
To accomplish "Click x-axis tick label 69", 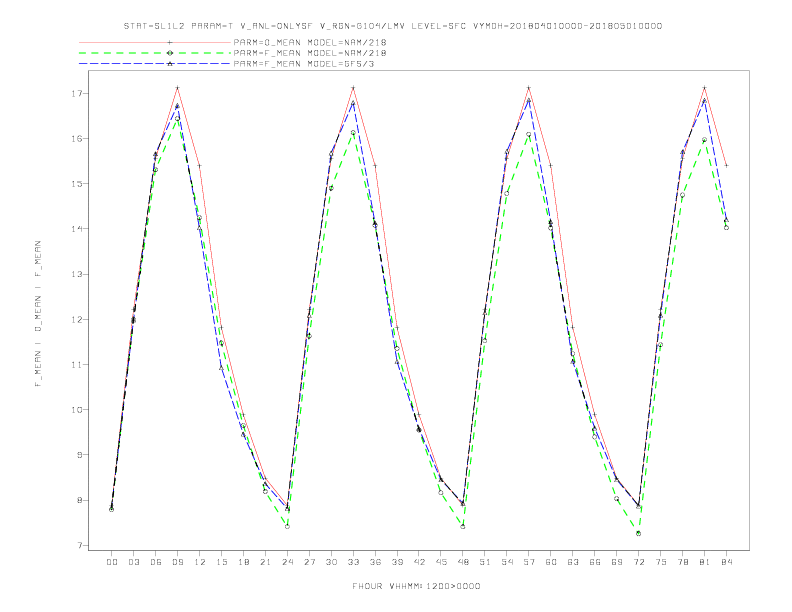I will coord(617,562).
